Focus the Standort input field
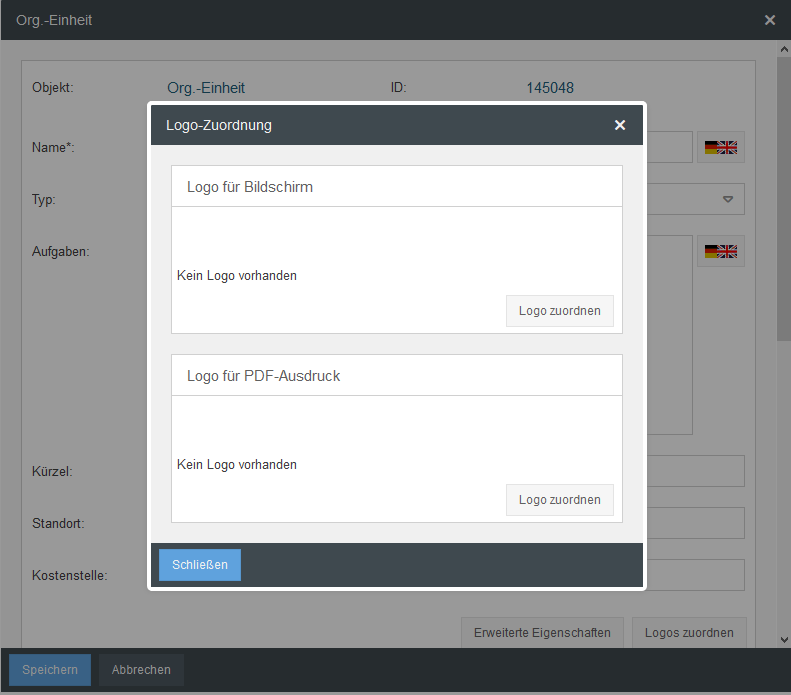Screen dimensions: 791x695 tap(695, 523)
